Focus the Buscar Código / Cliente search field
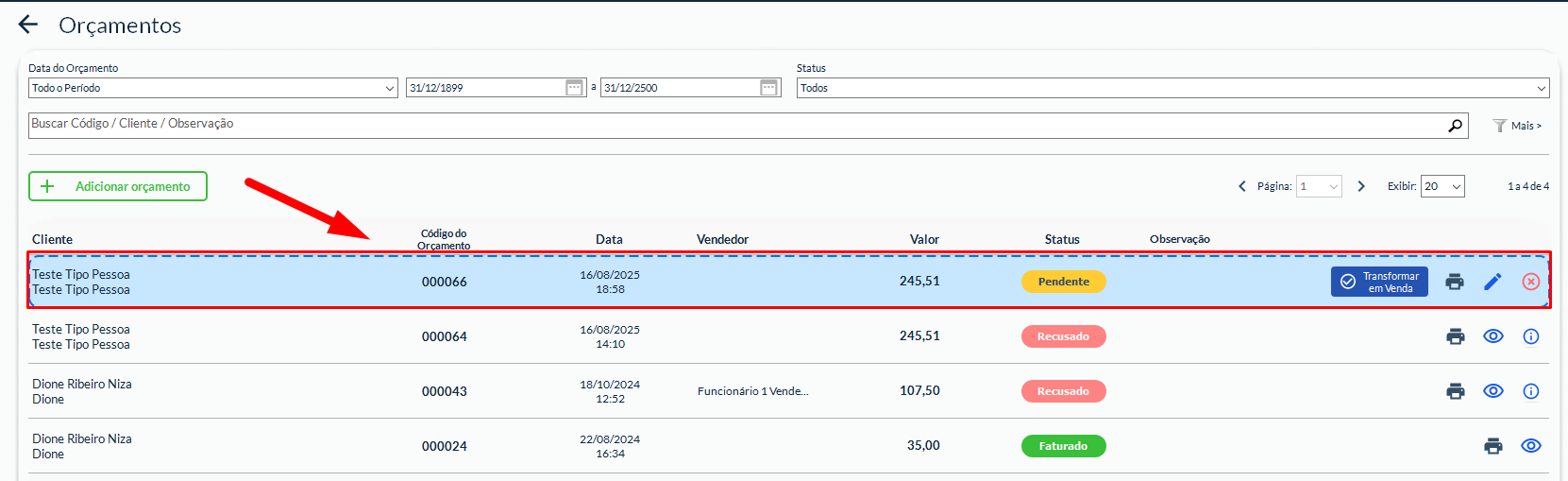Viewport: 1568px width, 481px height. (736, 125)
